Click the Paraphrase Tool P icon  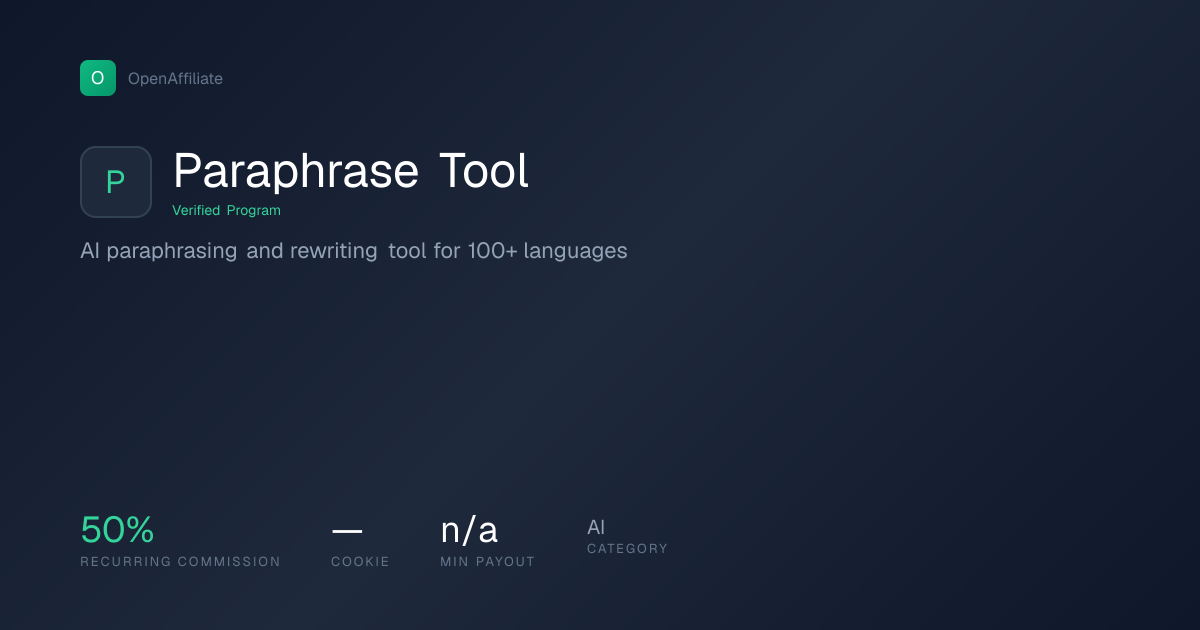coord(116,182)
